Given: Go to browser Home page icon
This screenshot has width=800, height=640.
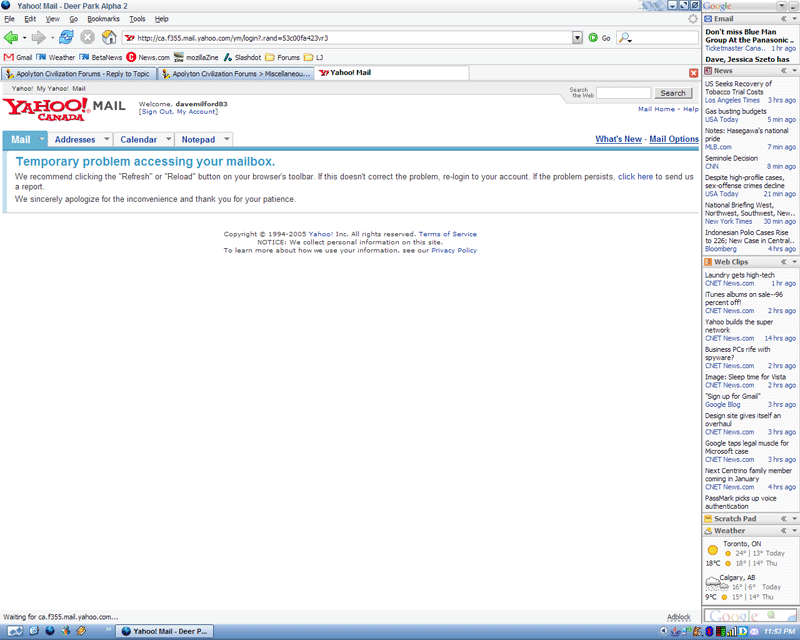Looking at the screenshot, I should pyautogui.click(x=109, y=37).
